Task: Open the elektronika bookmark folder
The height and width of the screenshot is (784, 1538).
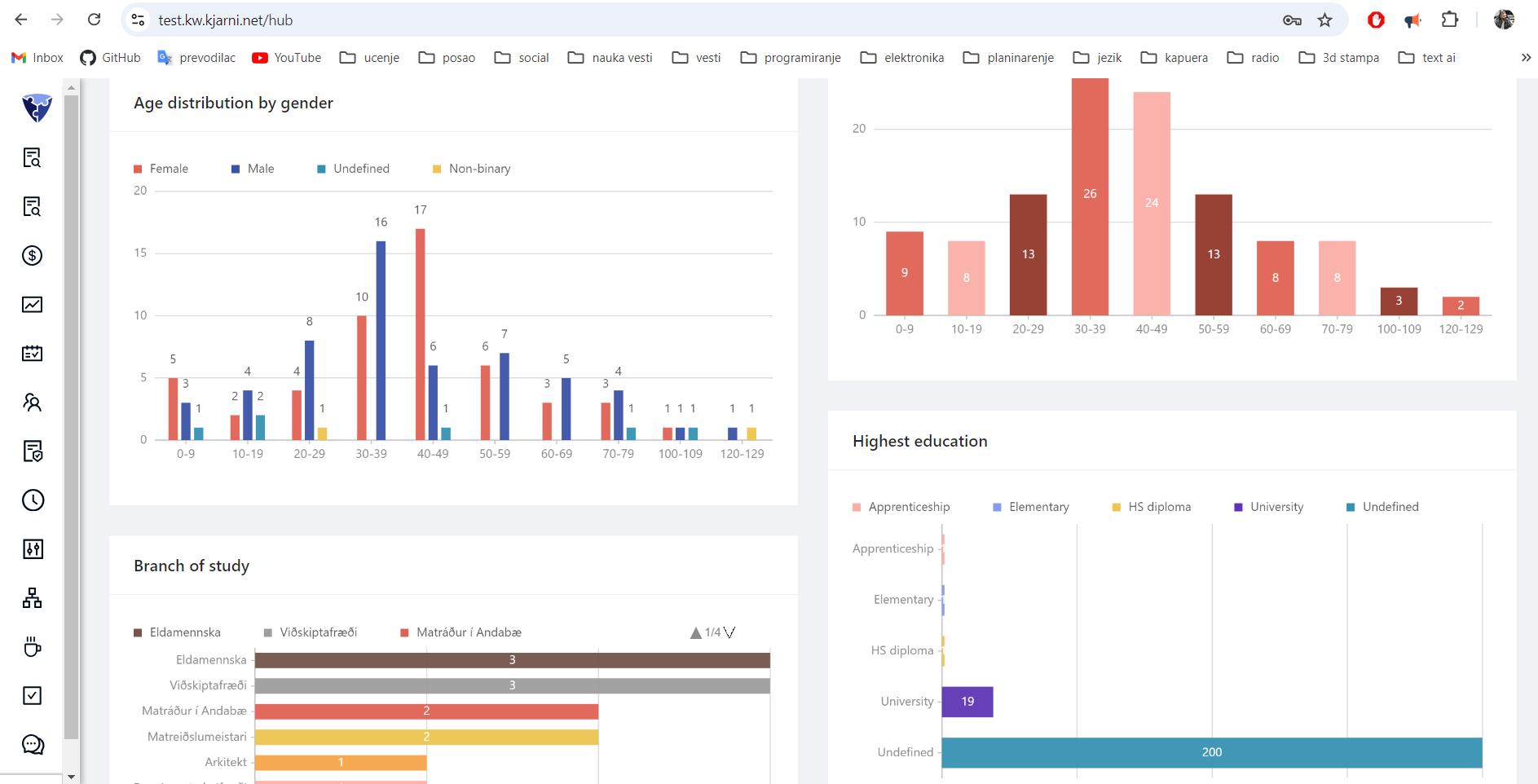Action: pyautogui.click(x=902, y=57)
